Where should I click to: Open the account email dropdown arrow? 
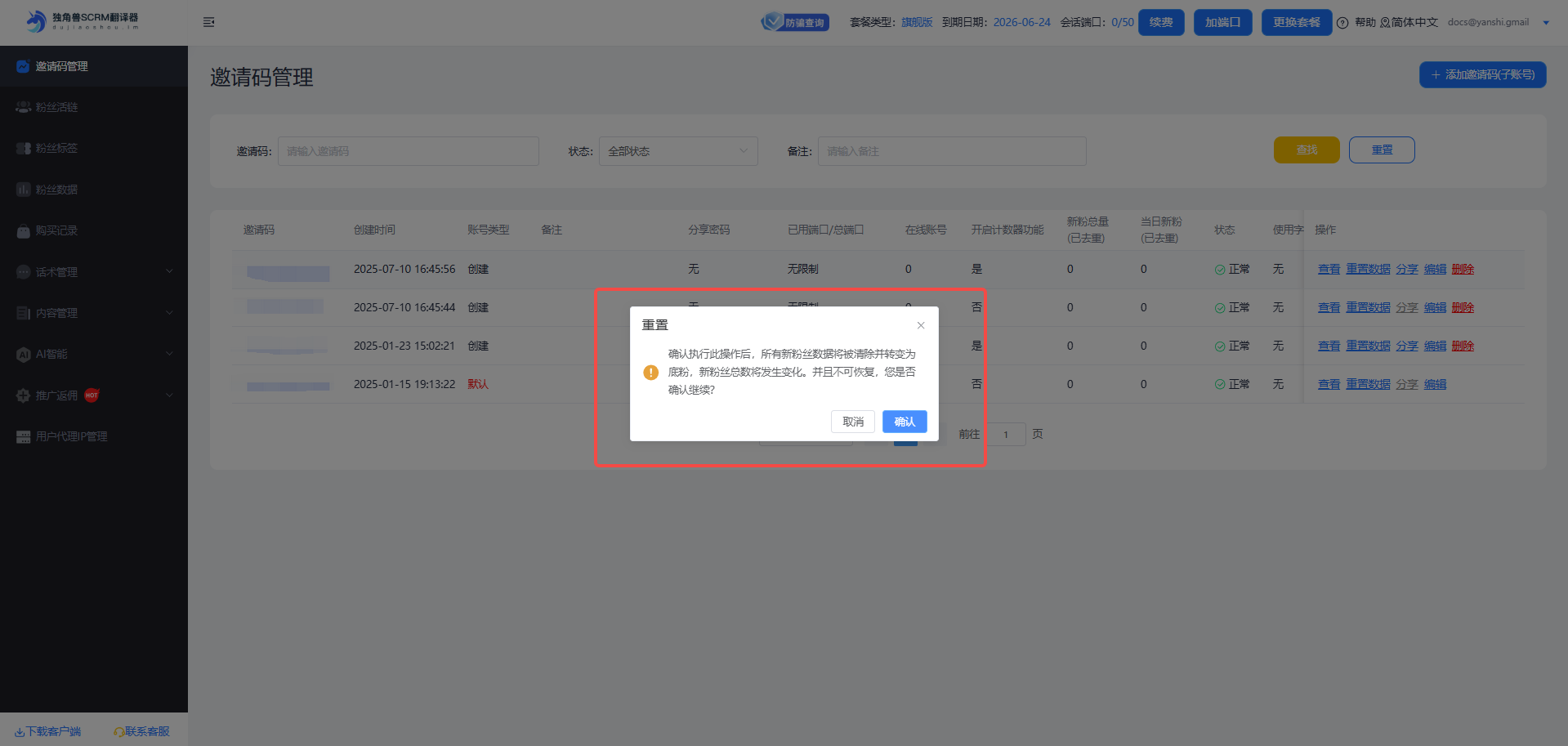[1546, 23]
